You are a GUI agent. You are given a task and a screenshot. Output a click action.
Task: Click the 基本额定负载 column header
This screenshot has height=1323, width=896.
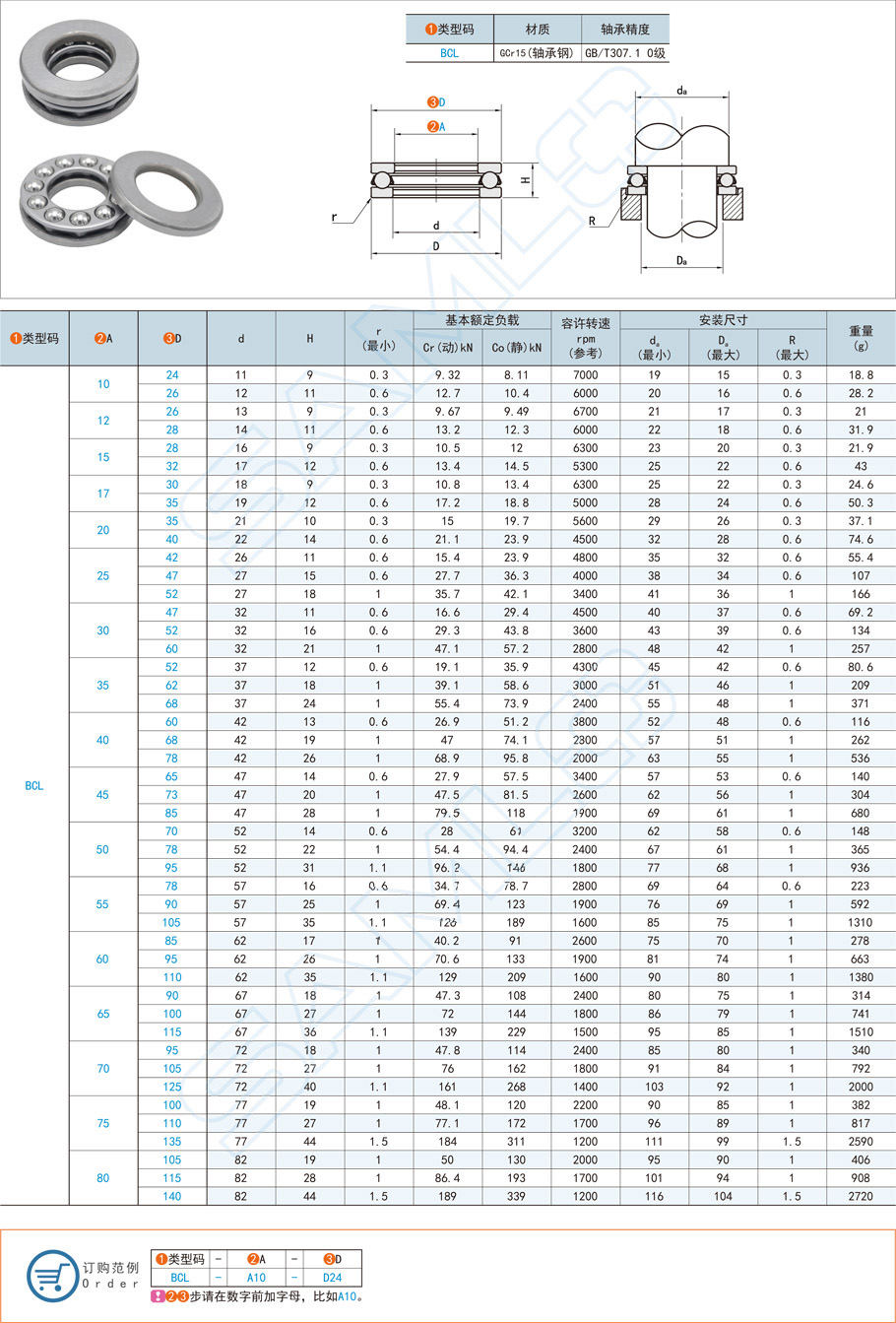(x=481, y=320)
